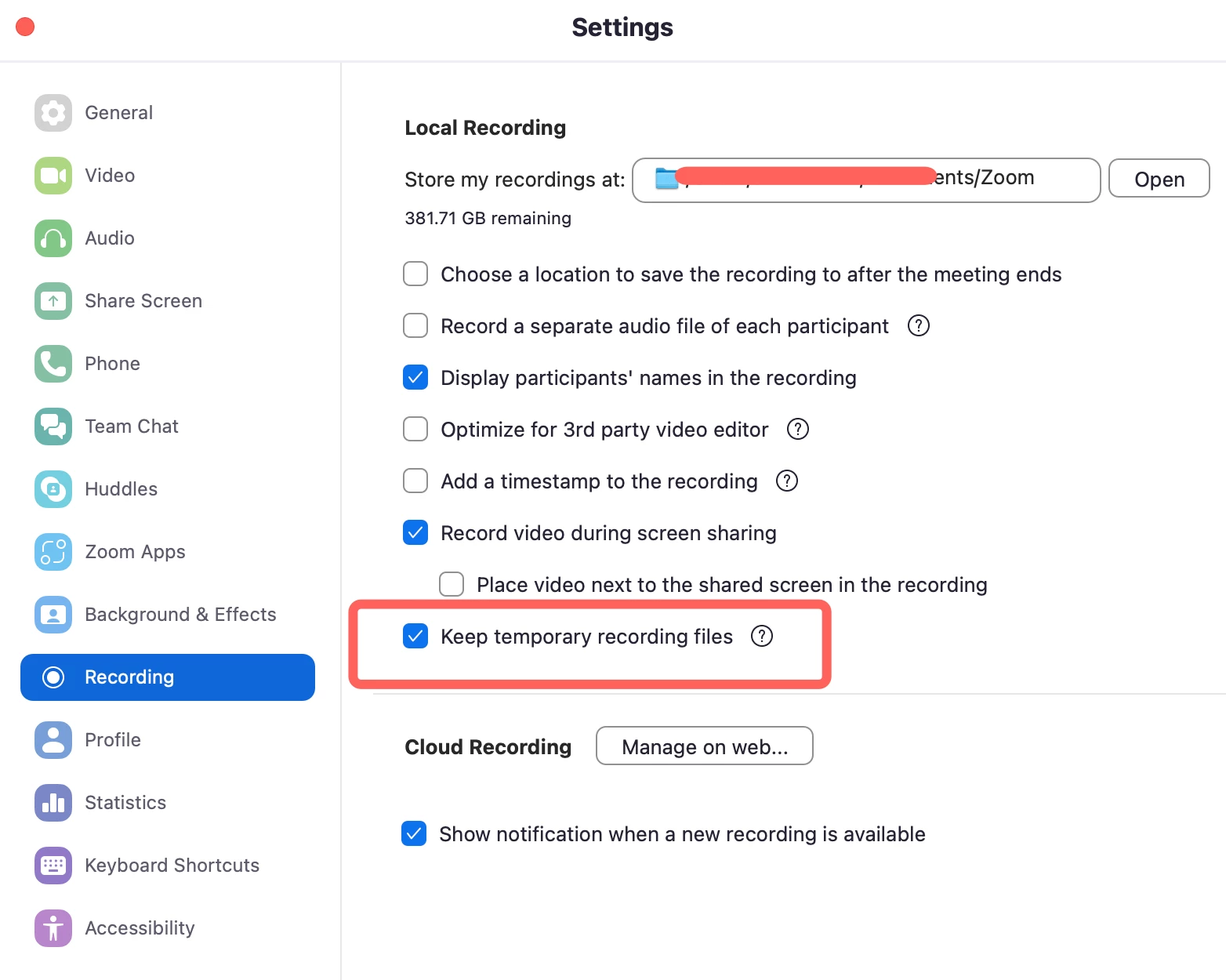Click Manage on web button

(x=705, y=746)
